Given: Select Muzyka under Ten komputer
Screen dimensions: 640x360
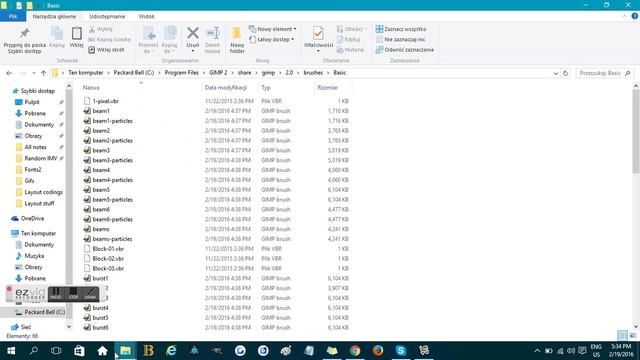Looking at the screenshot, I should 34,256.
